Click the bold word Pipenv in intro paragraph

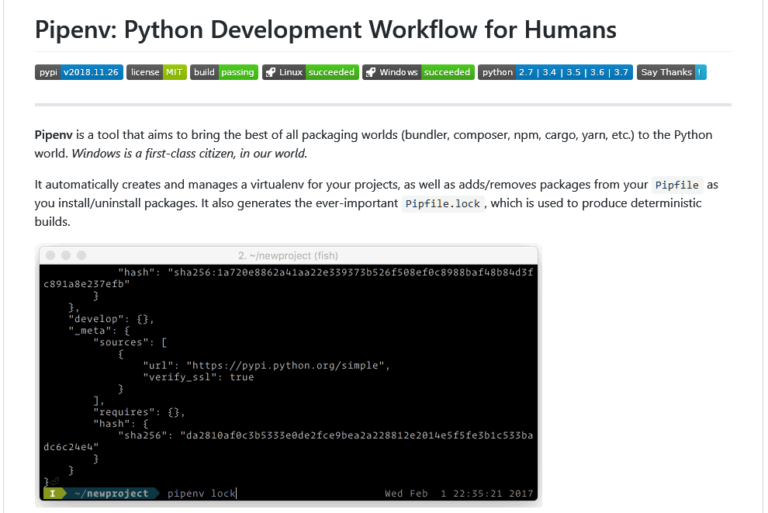pos(53,135)
